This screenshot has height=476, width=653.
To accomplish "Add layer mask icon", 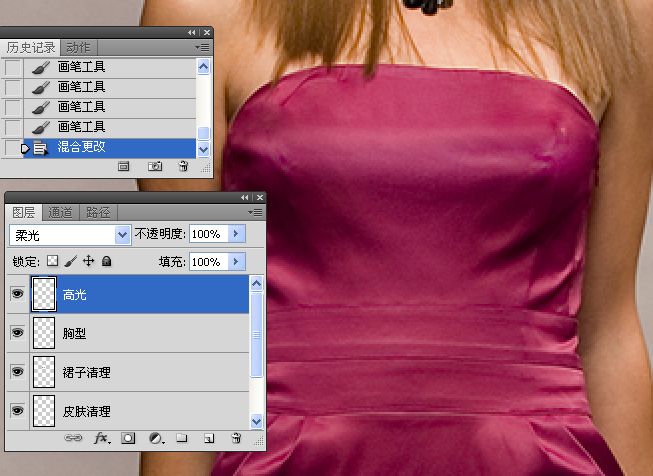I will point(128,438).
